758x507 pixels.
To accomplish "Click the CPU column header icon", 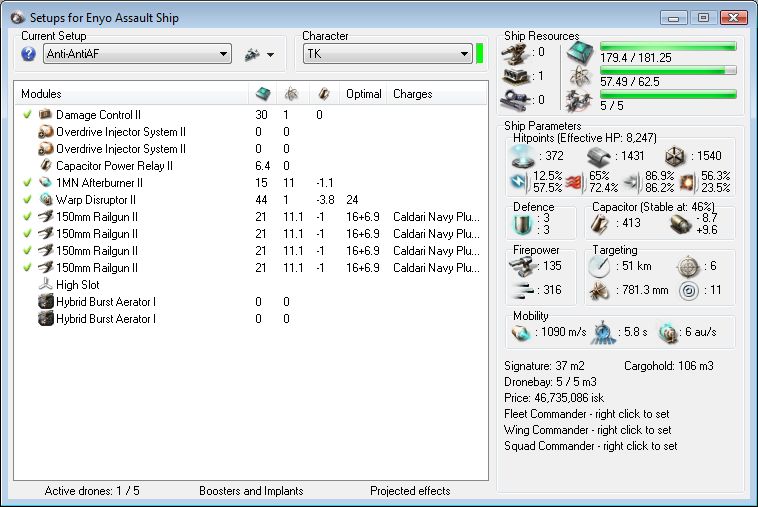I will [x=262, y=94].
